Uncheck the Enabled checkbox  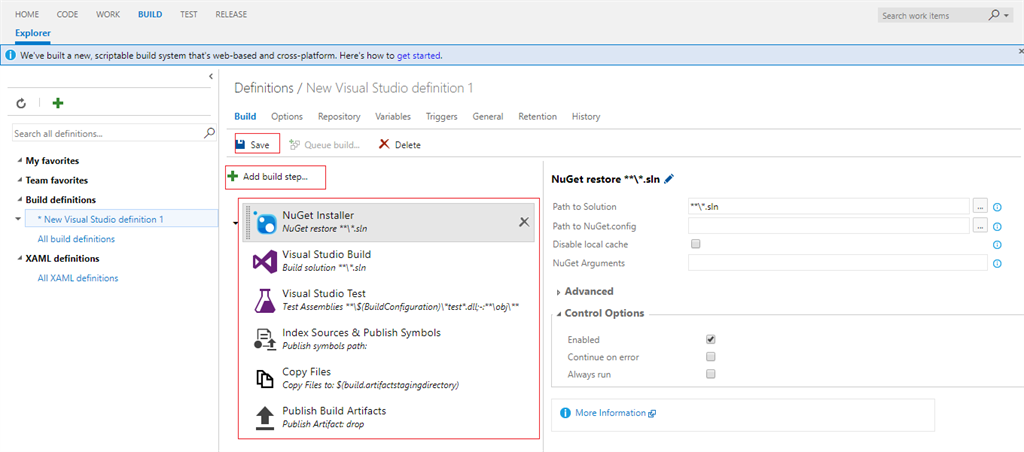[710, 340]
